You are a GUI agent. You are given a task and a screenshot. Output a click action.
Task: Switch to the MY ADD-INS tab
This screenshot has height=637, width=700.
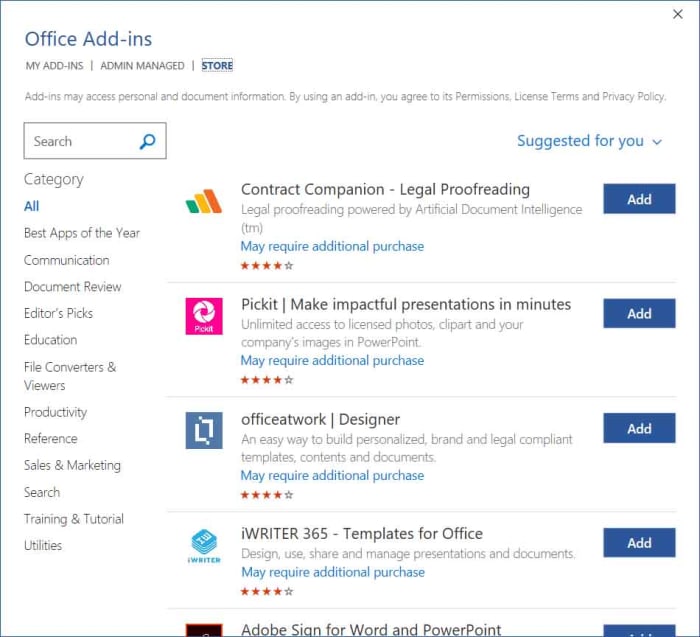54,66
